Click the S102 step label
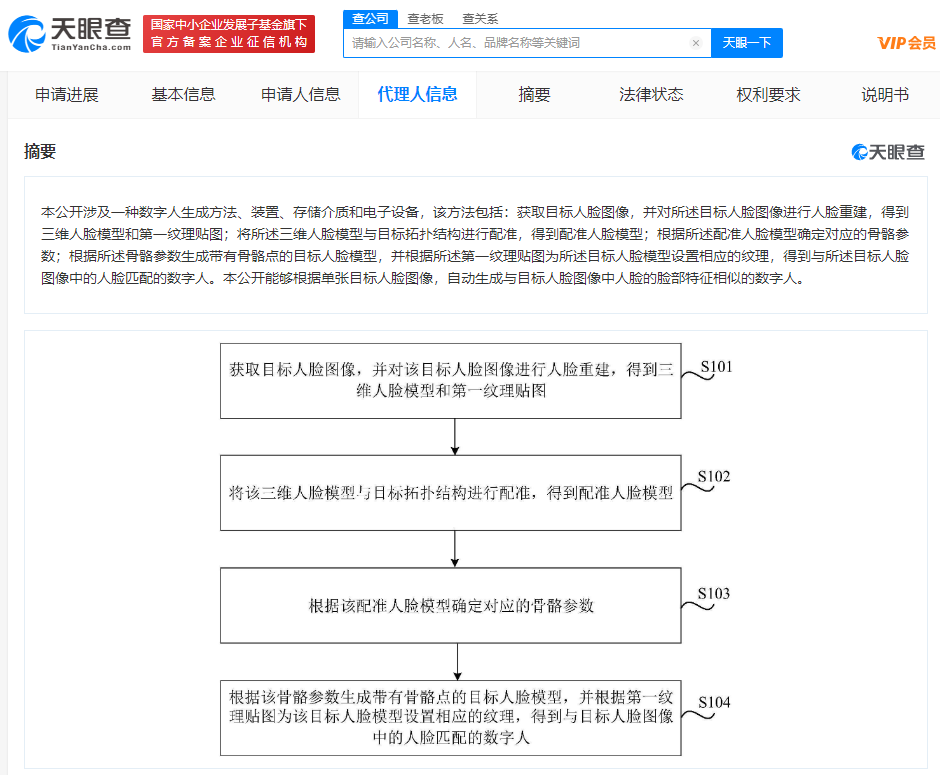940x775 pixels. [713, 477]
